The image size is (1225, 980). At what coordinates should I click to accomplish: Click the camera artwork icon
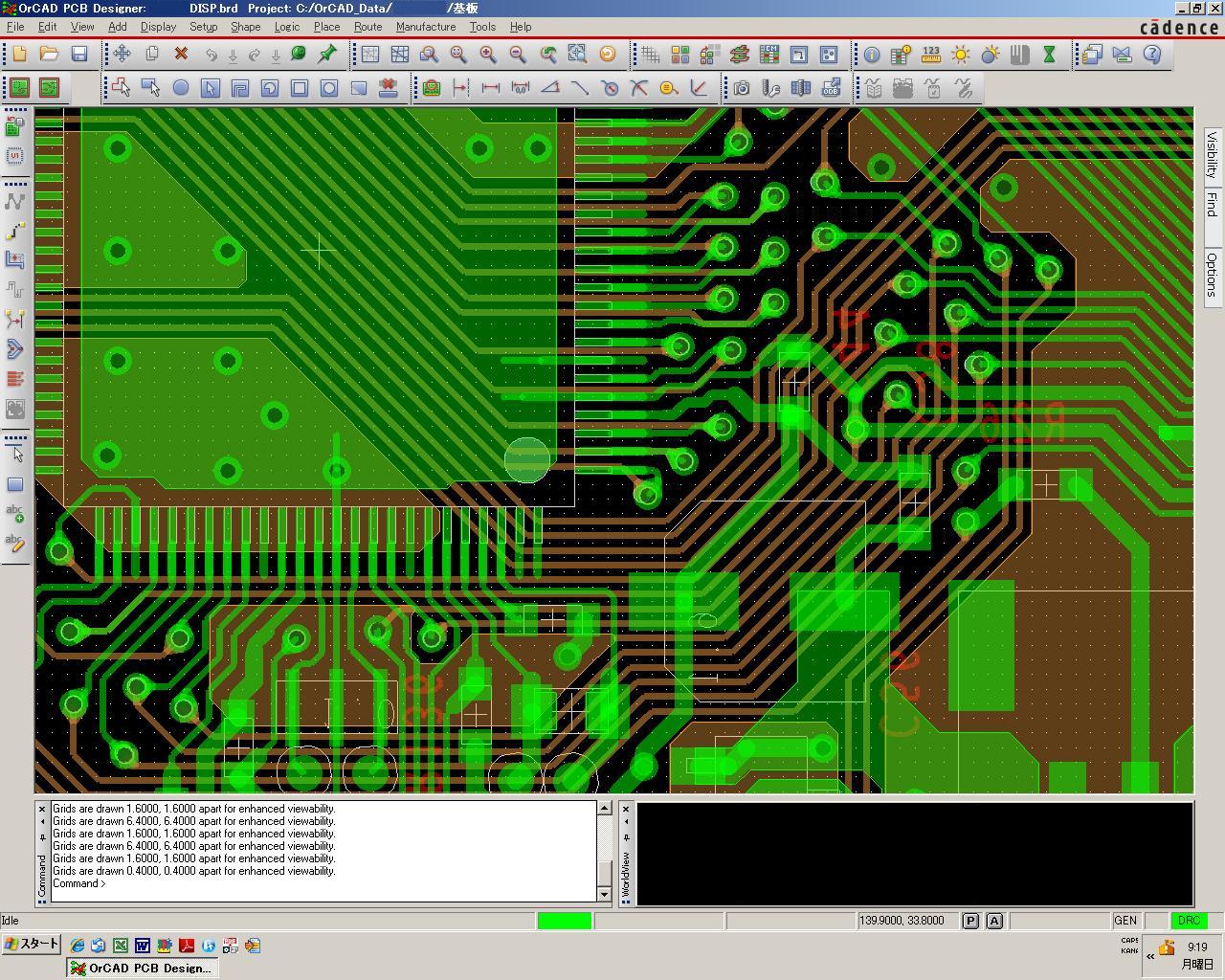(742, 88)
